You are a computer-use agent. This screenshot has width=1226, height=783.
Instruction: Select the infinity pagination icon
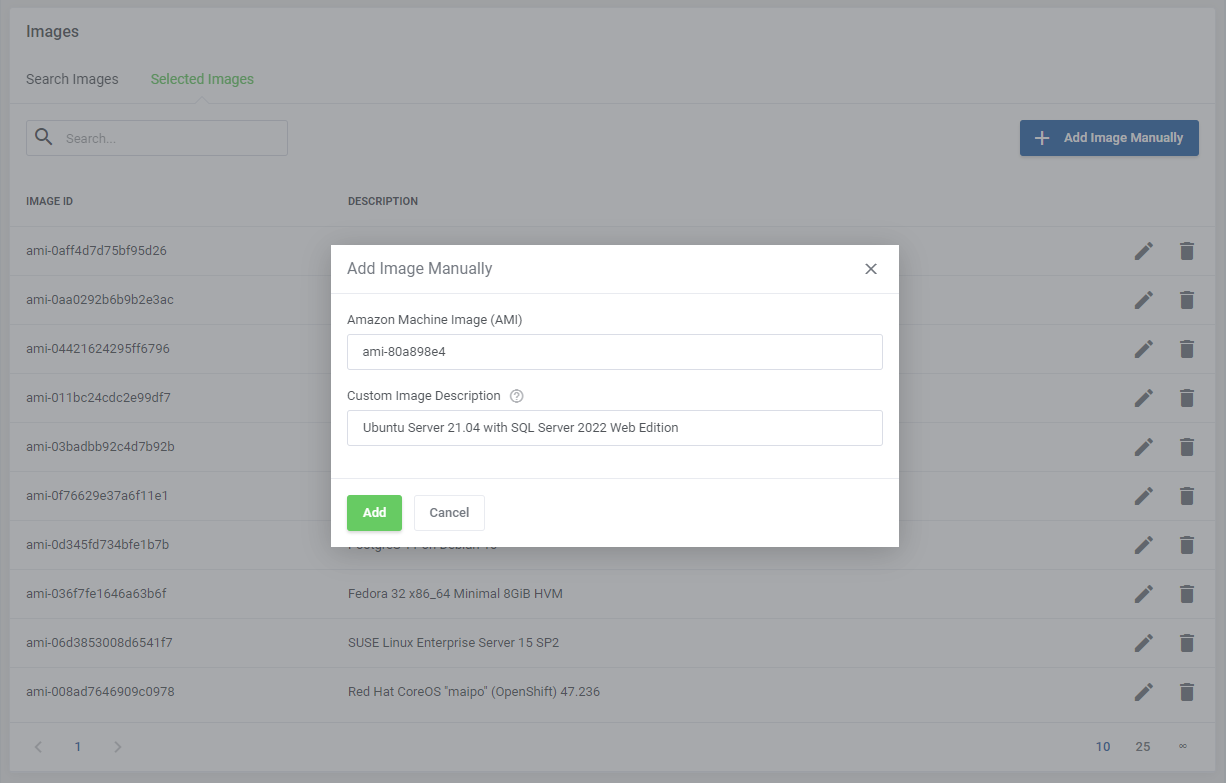click(x=1183, y=746)
